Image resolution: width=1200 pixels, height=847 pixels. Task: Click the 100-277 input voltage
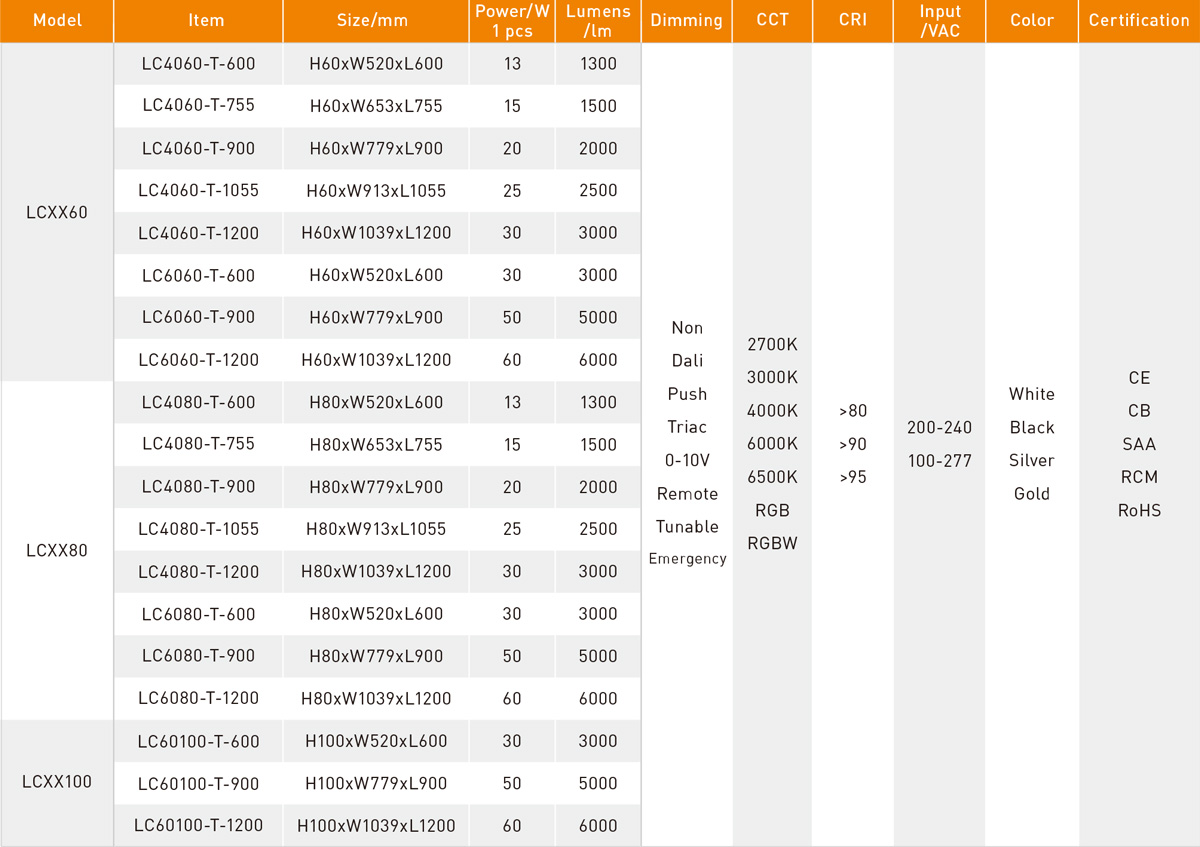tap(939, 461)
